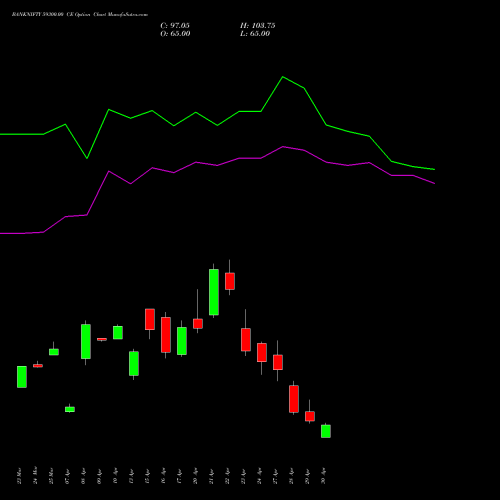This screenshot has width=500, height=500.
Task: Click the 23 Mar date label
Action: coord(19,477)
